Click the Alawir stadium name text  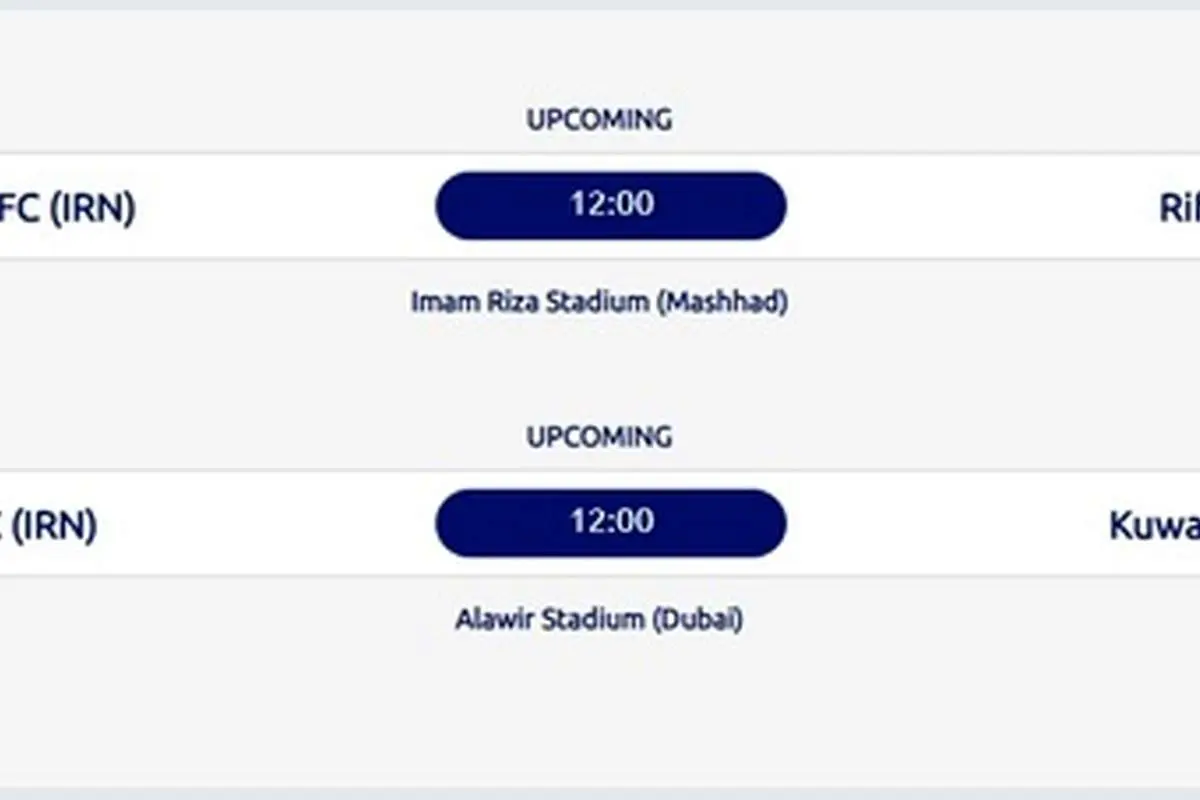550,619
